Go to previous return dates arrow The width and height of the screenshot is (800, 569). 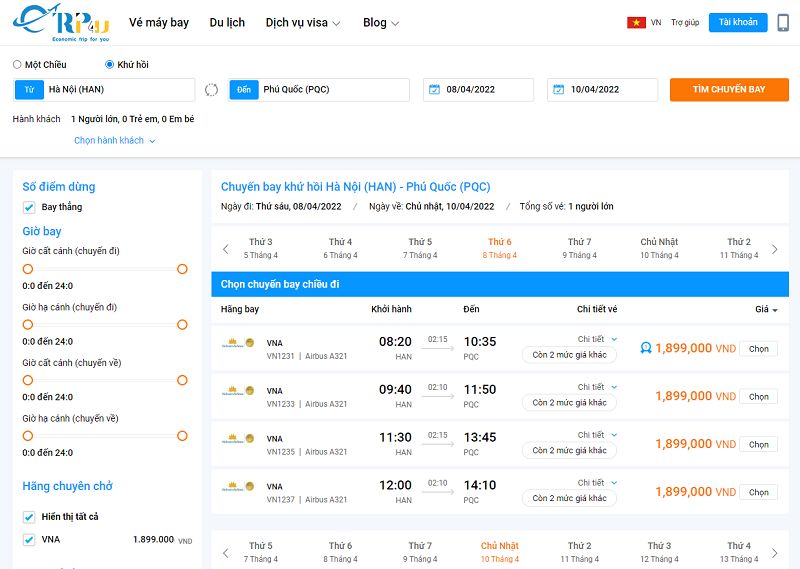[x=226, y=553]
